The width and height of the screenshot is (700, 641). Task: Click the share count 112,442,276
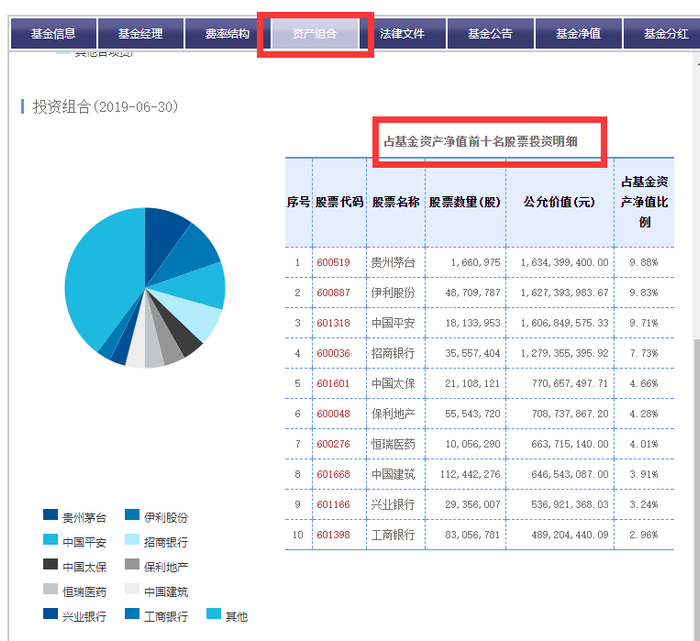point(470,474)
